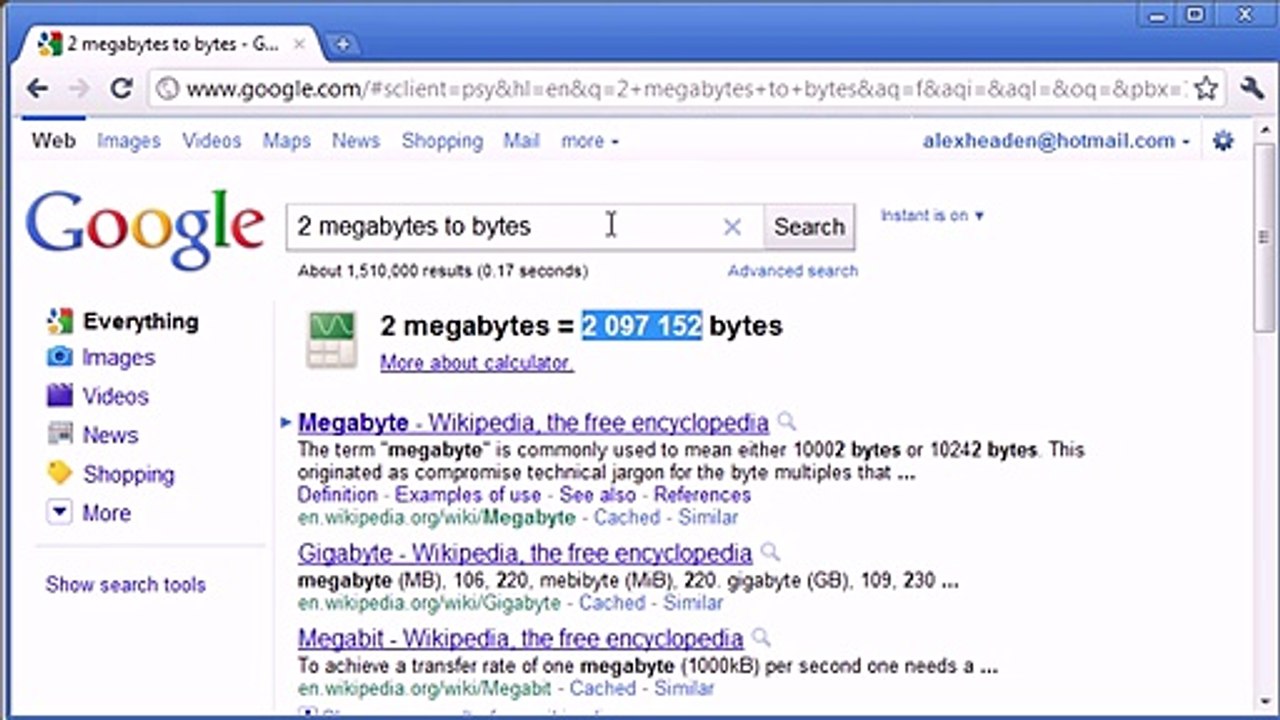
Task: Open Similar link for Megabyte result
Action: pos(708,518)
